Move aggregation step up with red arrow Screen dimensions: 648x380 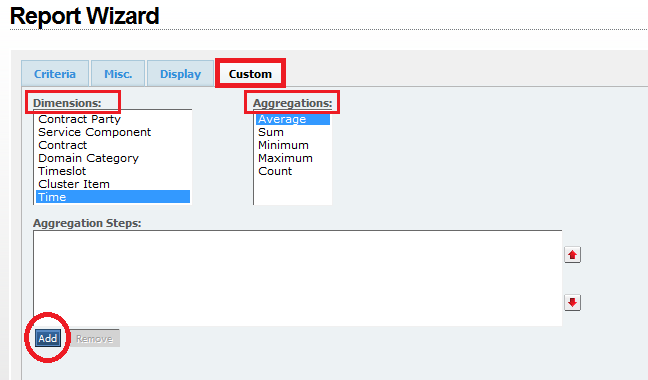pyautogui.click(x=572, y=255)
